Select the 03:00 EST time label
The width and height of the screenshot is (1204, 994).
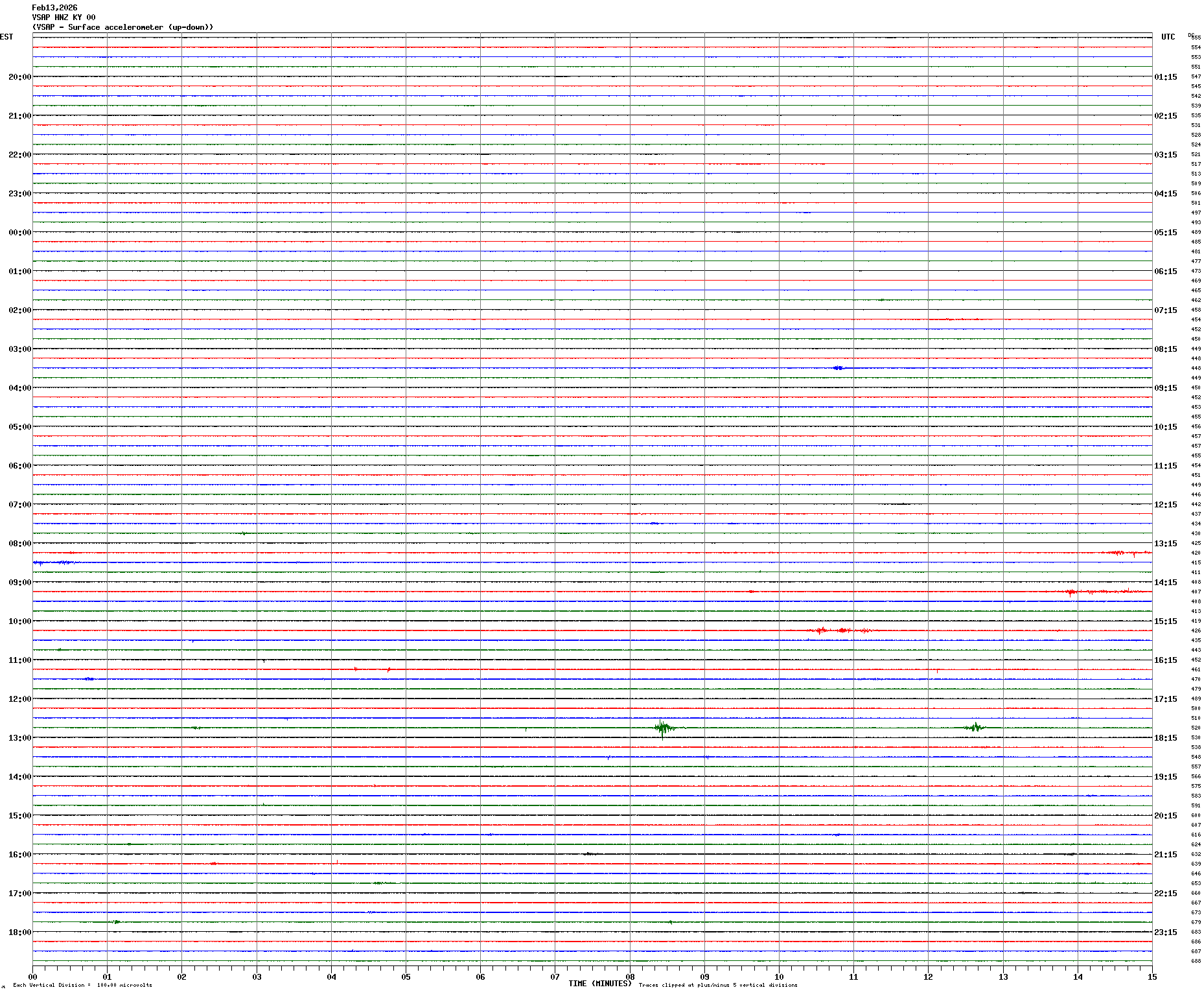(x=19, y=349)
